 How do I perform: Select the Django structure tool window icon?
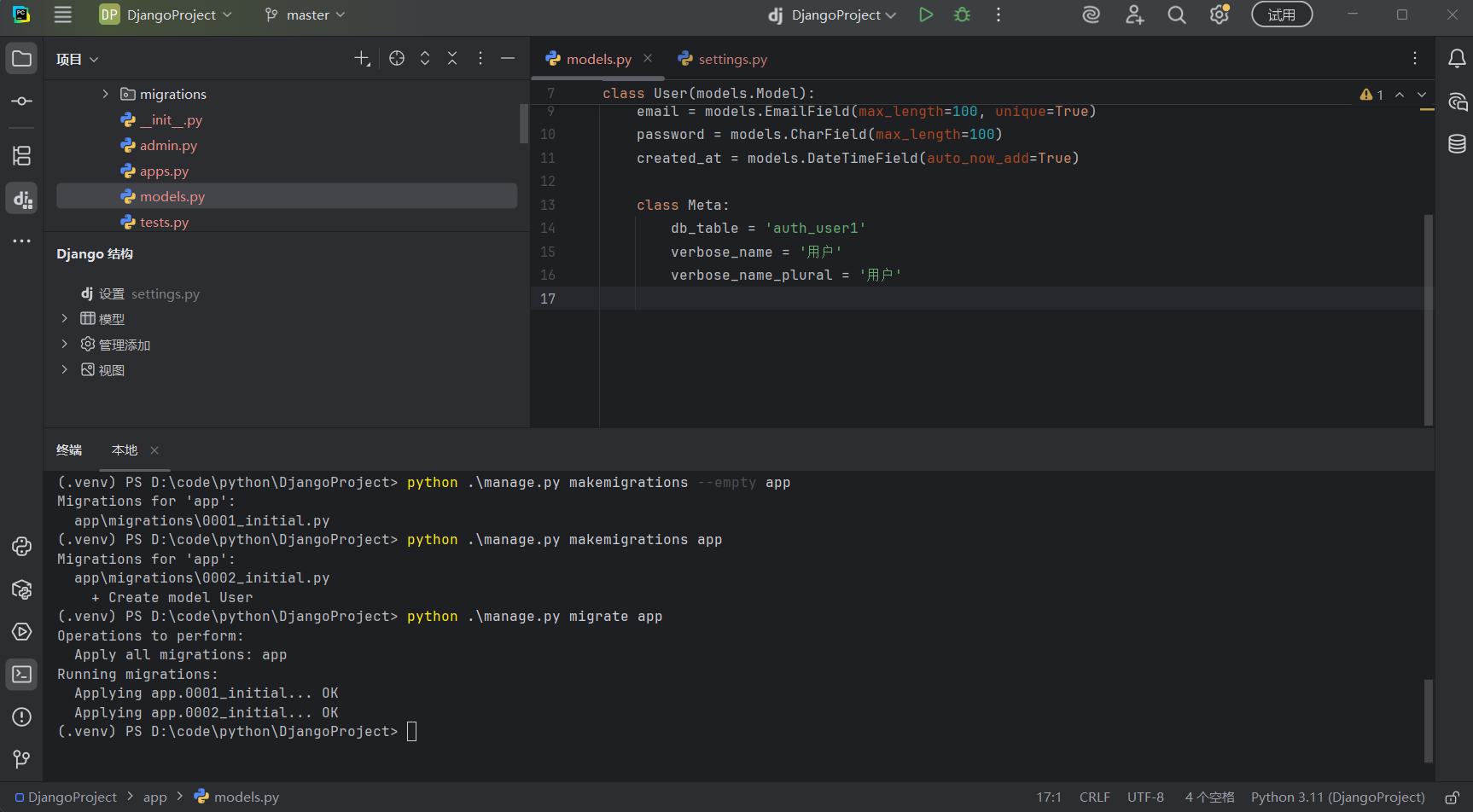pos(22,199)
